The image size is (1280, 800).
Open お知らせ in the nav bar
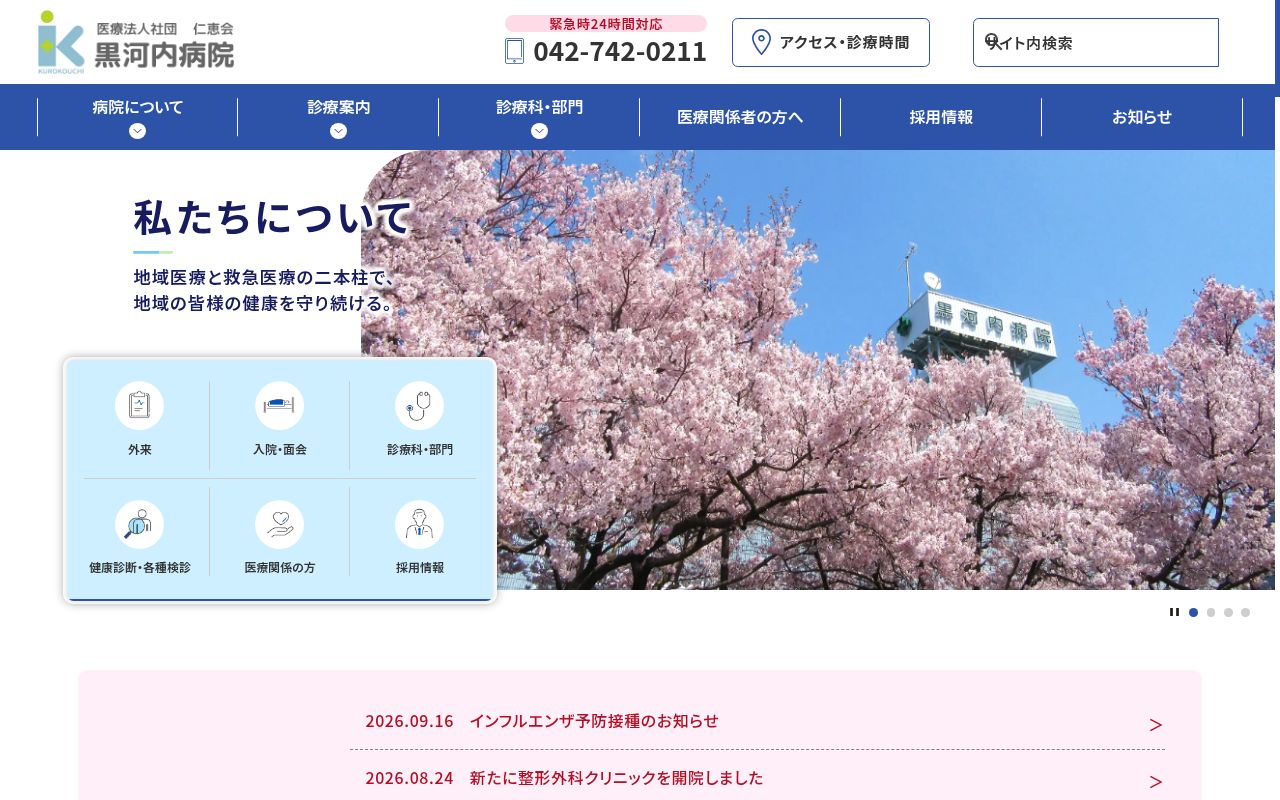click(1142, 117)
